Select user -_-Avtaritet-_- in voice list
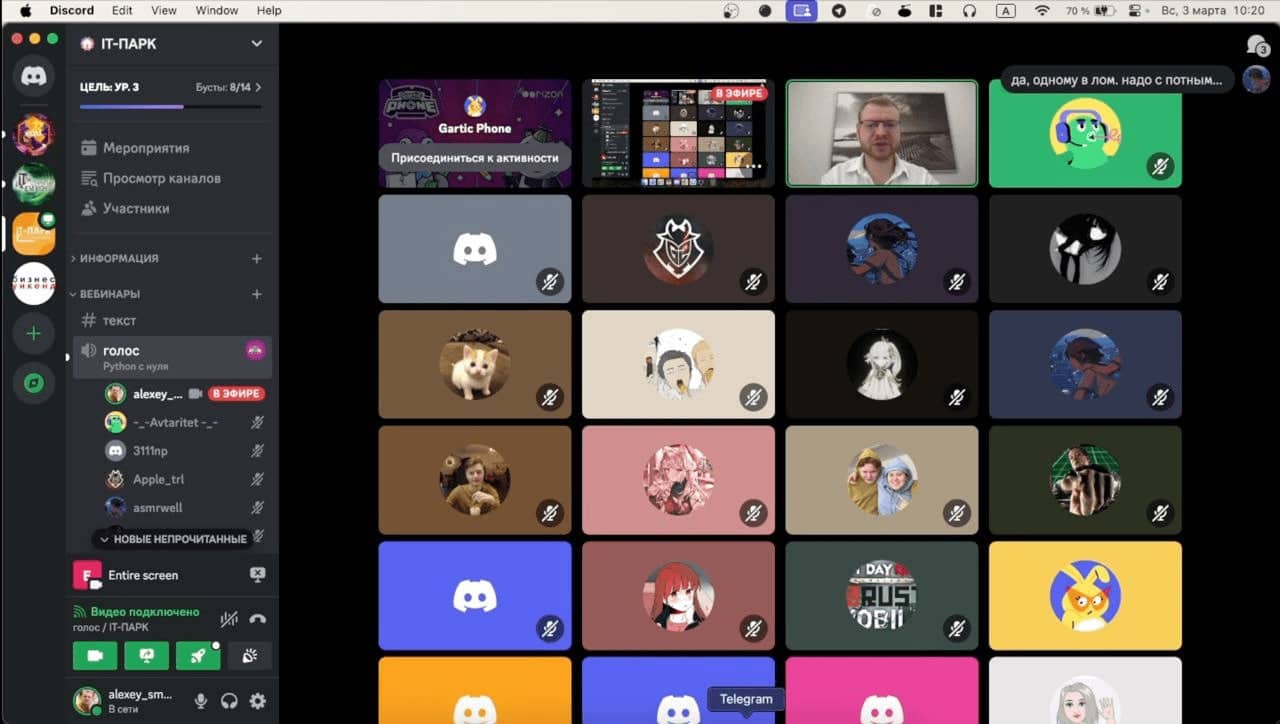The width and height of the screenshot is (1280, 724). click(184, 422)
